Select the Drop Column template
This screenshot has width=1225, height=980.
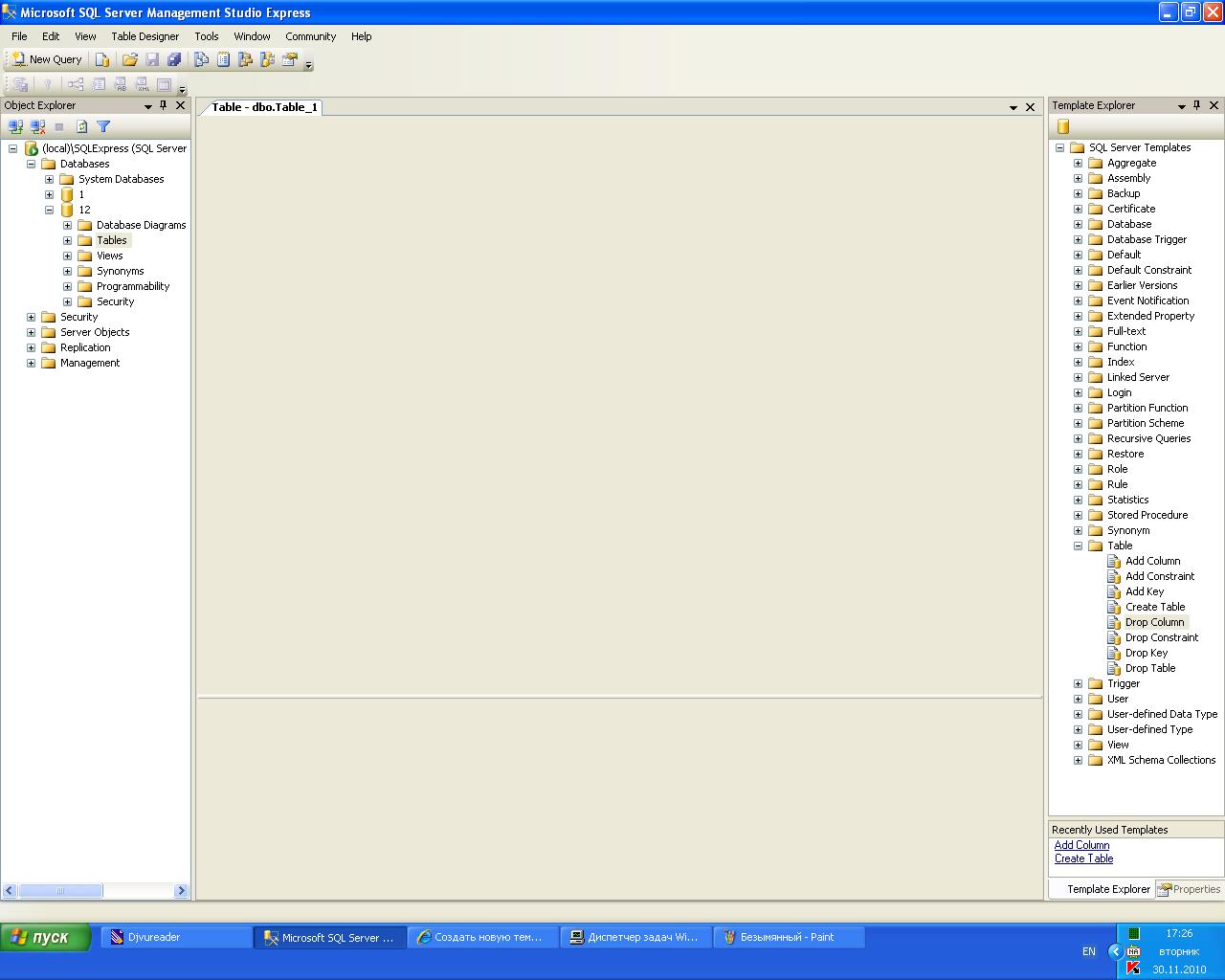coord(1154,622)
